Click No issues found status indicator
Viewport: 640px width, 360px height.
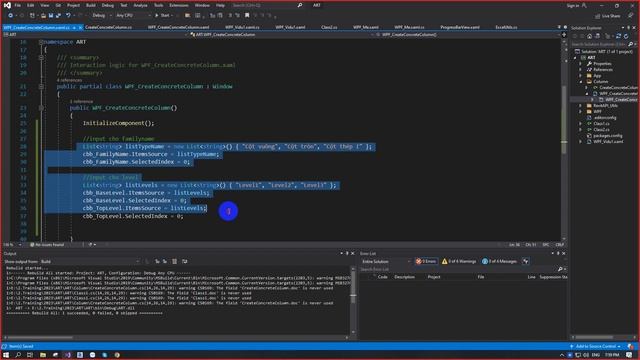tap(47, 245)
